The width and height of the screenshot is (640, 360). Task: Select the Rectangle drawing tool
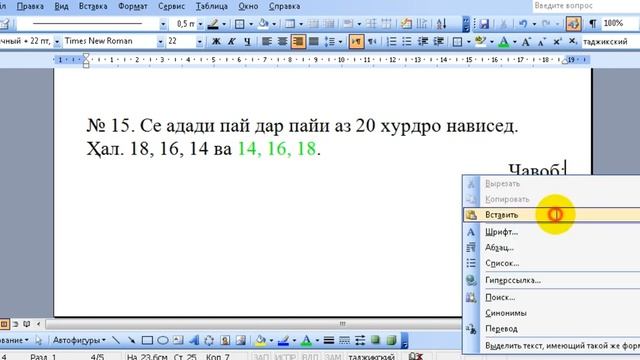coord(147,340)
